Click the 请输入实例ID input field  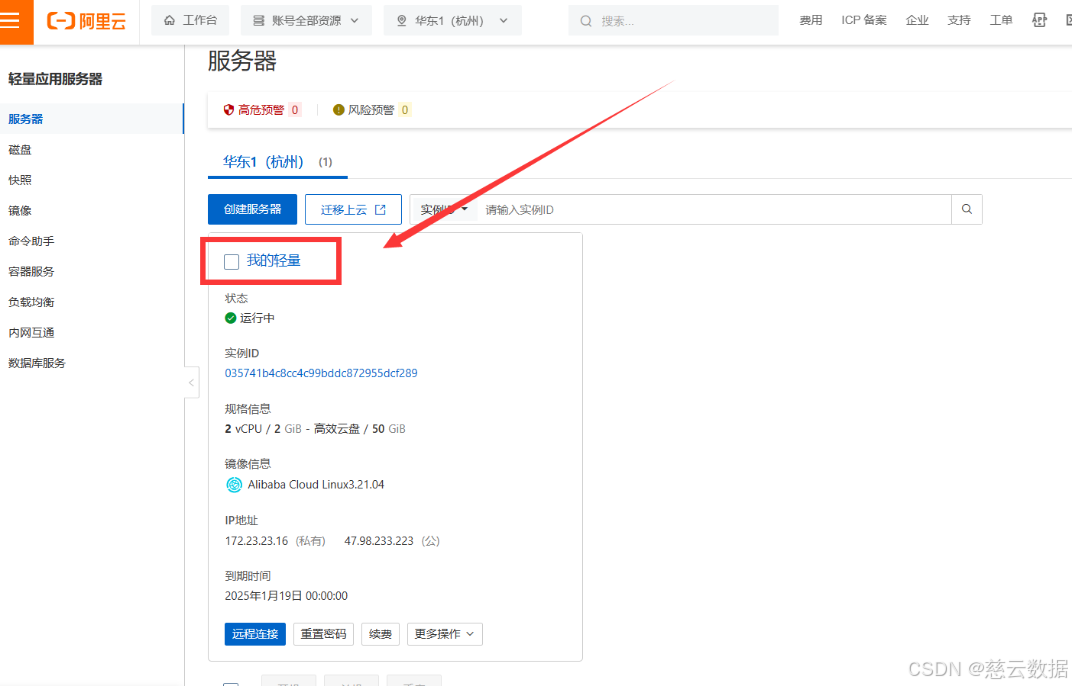click(714, 209)
